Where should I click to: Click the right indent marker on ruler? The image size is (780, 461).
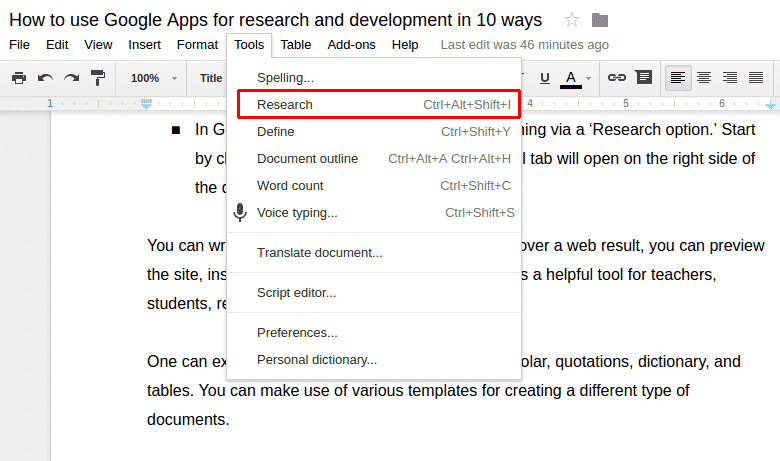click(771, 104)
